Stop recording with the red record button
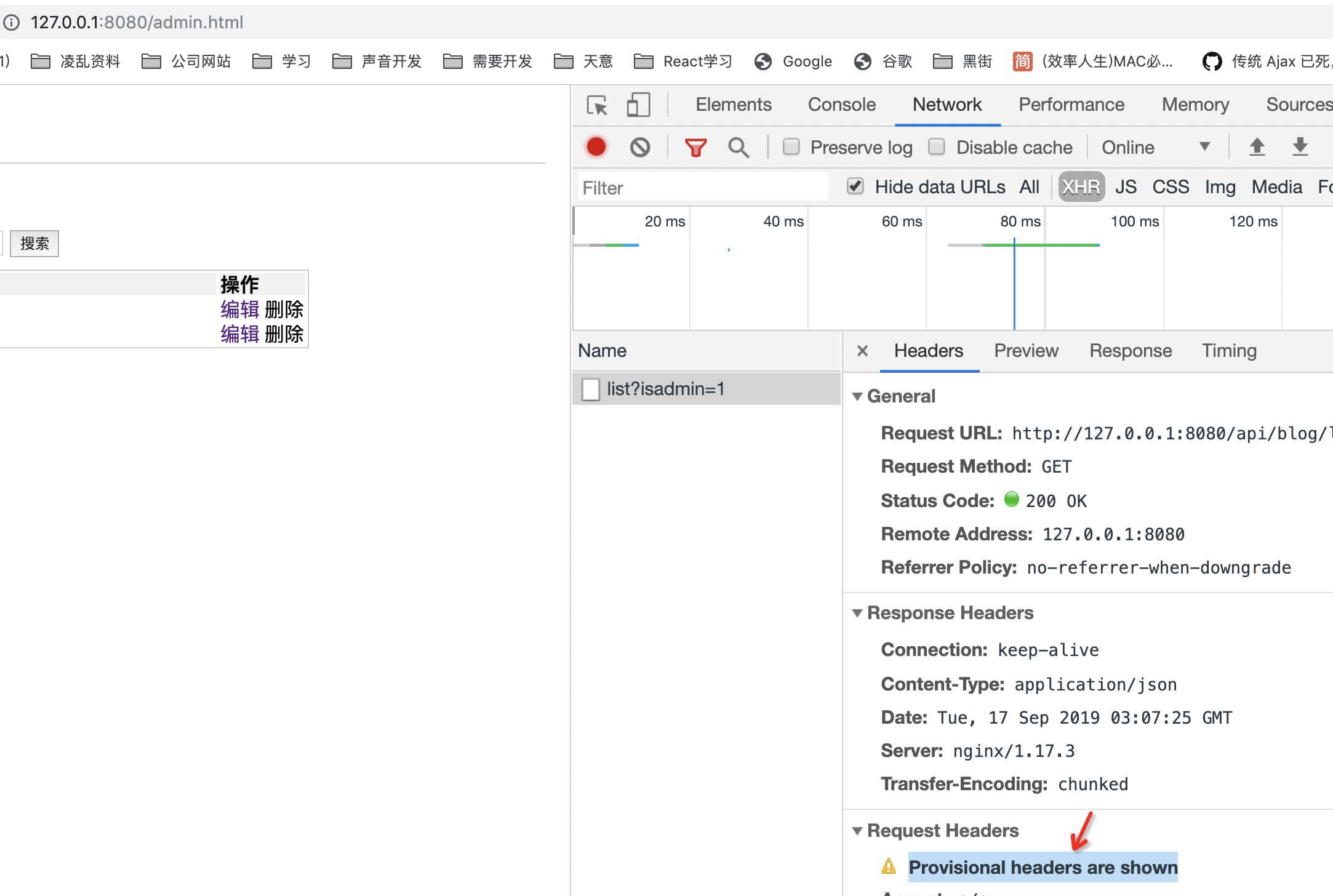 coord(596,147)
